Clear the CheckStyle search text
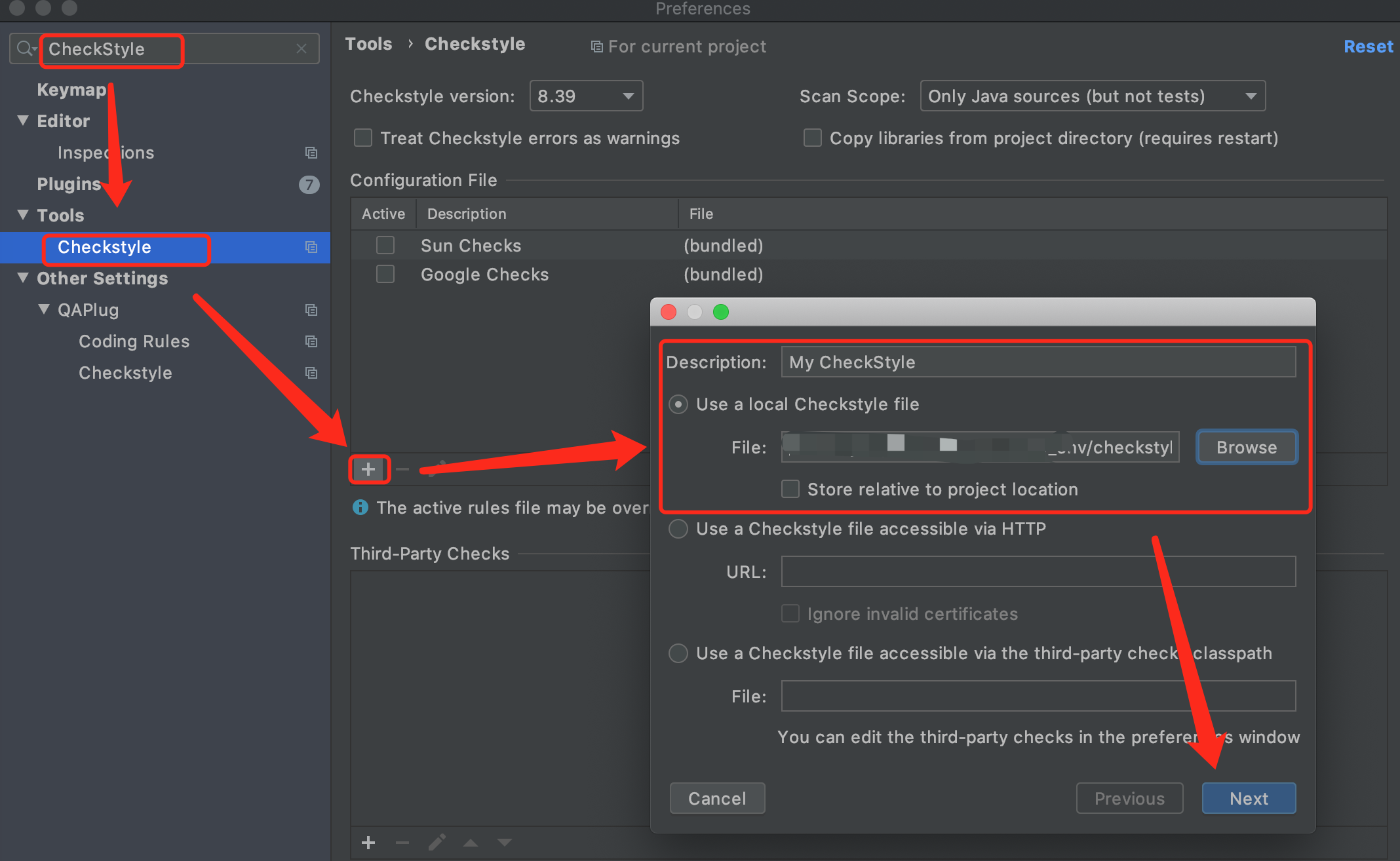Screen dimensions: 1400x861 [x=301, y=48]
